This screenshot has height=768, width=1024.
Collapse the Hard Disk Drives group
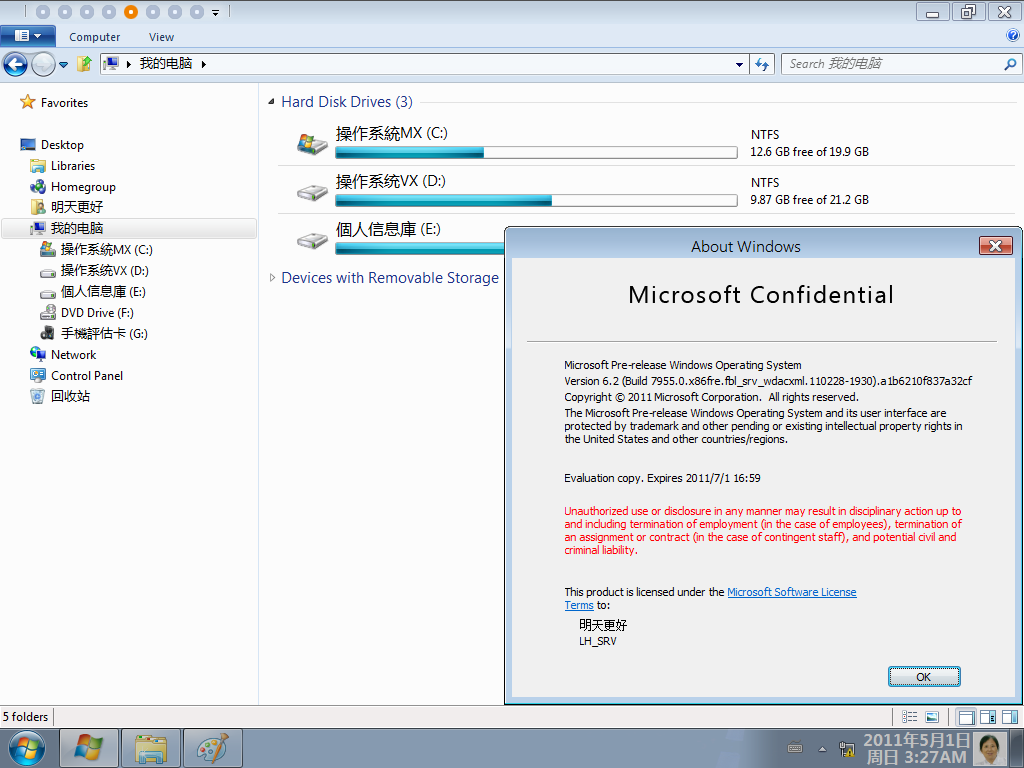(271, 102)
